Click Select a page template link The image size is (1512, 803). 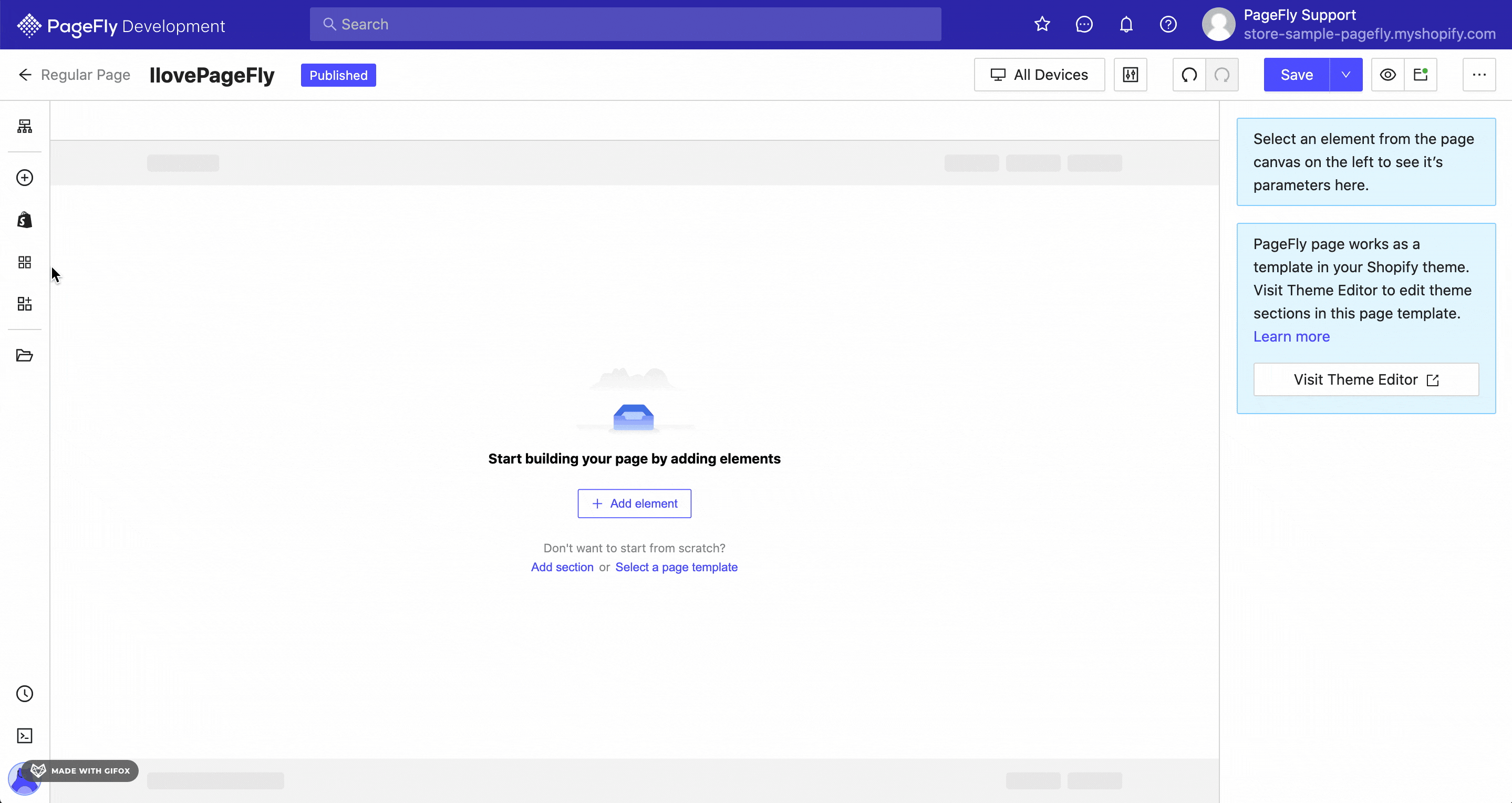(x=676, y=567)
